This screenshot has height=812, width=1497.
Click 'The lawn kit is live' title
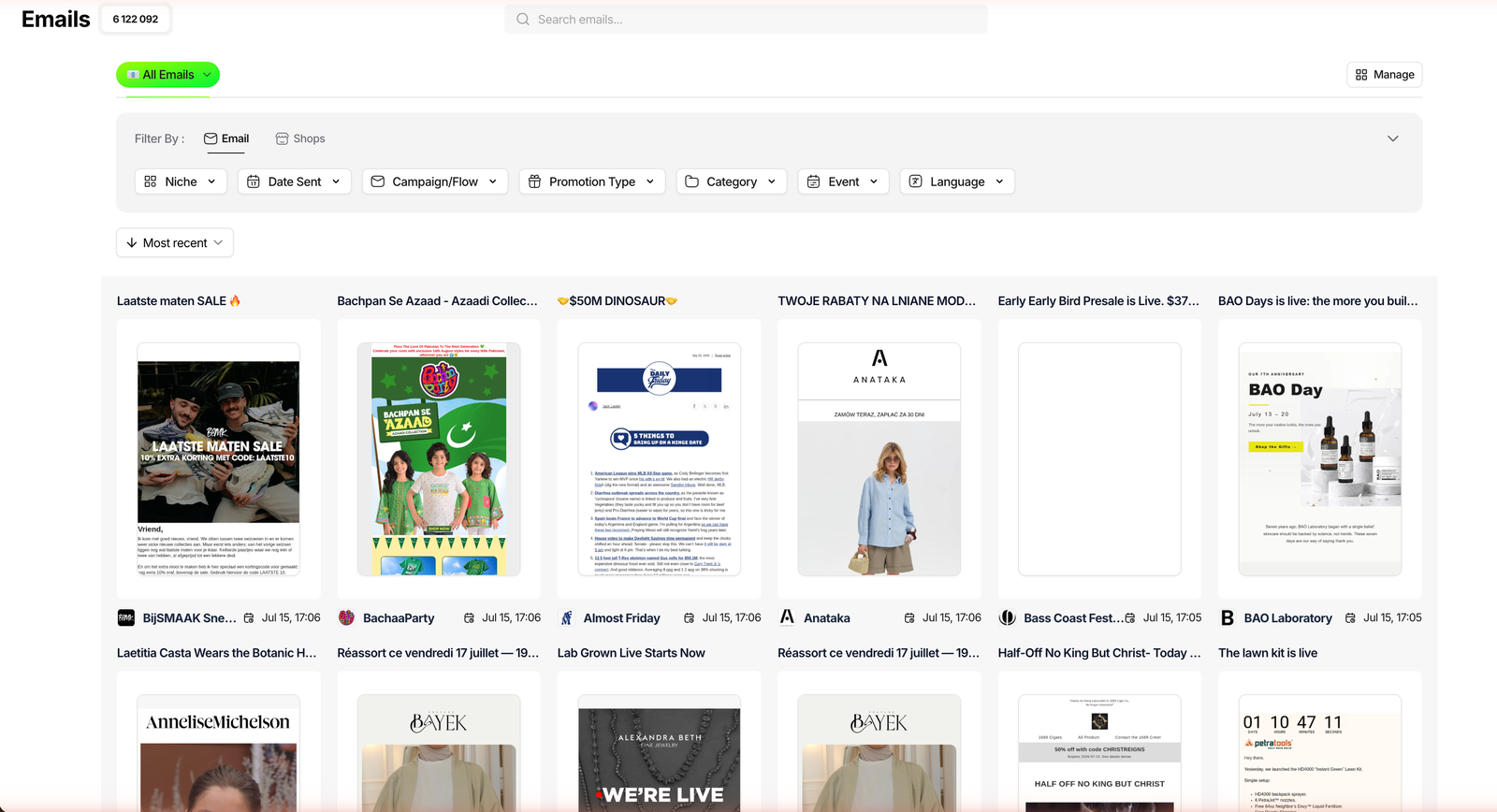click(1268, 653)
